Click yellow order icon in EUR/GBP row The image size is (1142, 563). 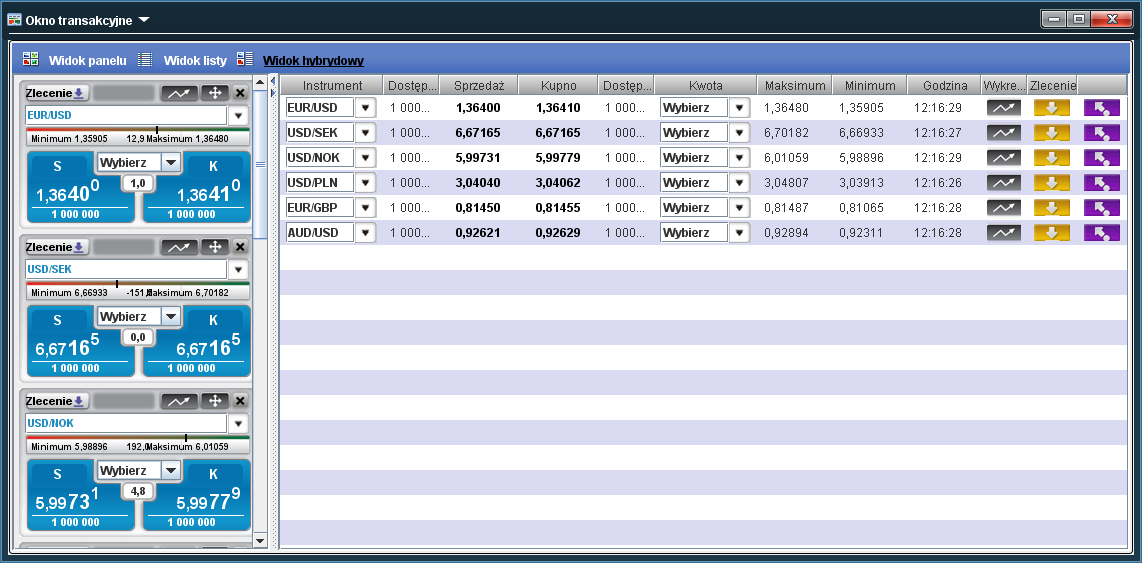coord(1052,208)
